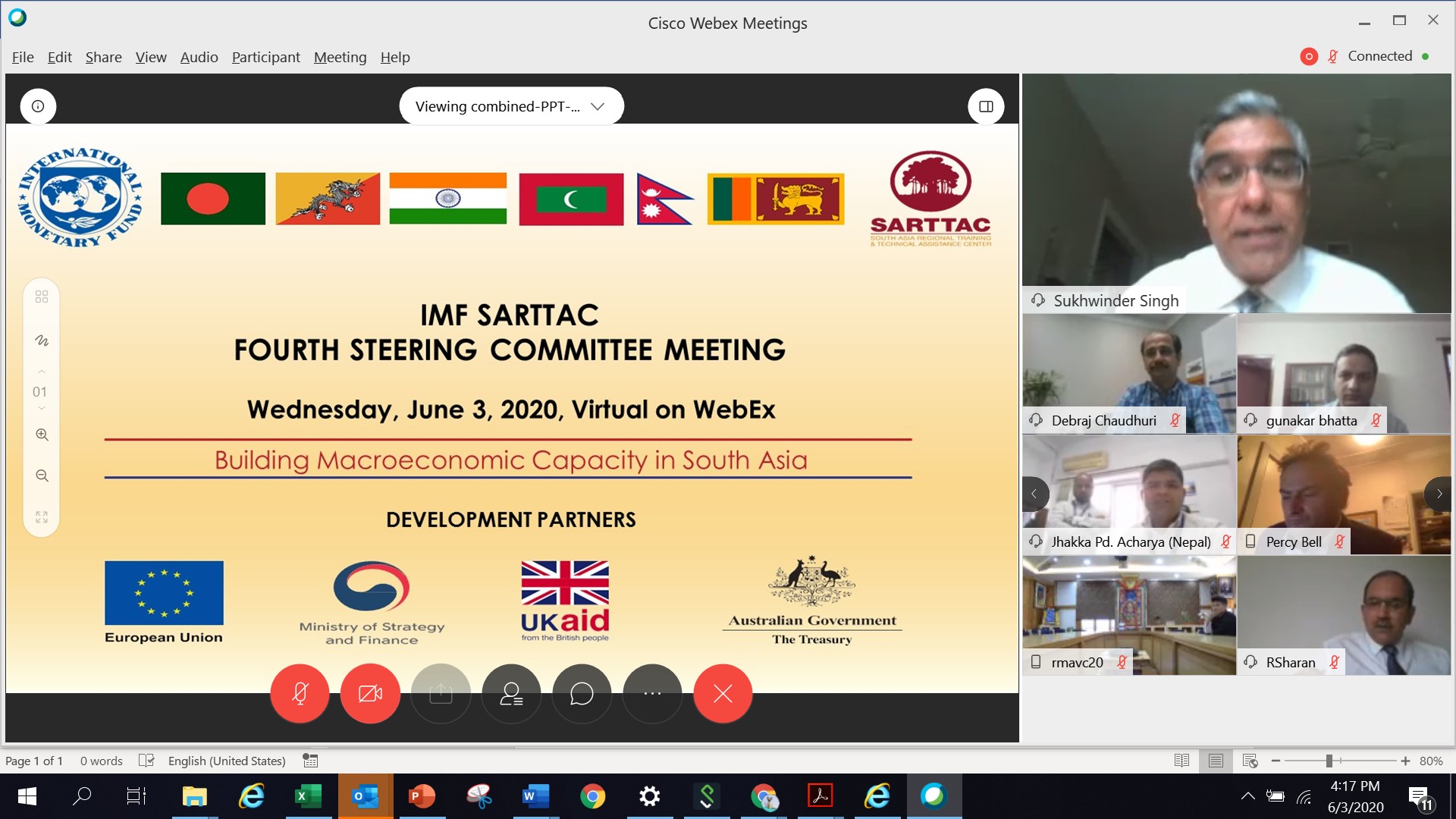Screen dimensions: 1456x819
Task: Start your video camera
Action: 370,693
